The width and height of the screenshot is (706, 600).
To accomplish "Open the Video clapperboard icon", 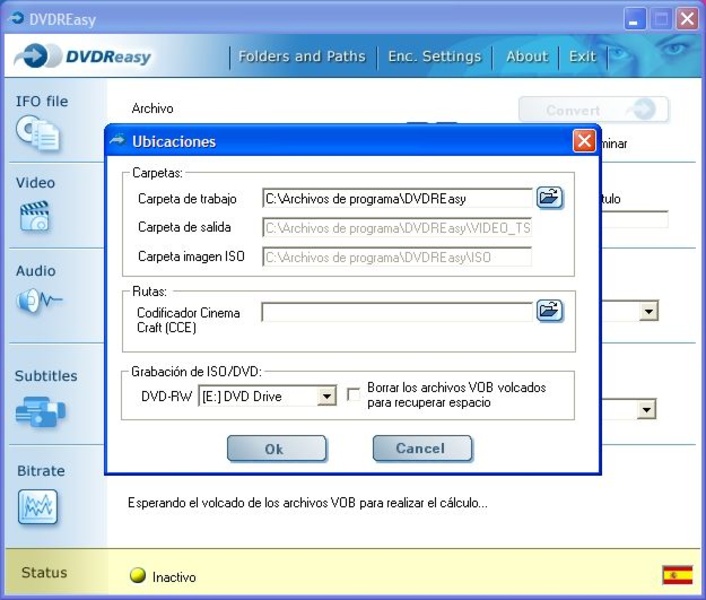I will tap(36, 217).
